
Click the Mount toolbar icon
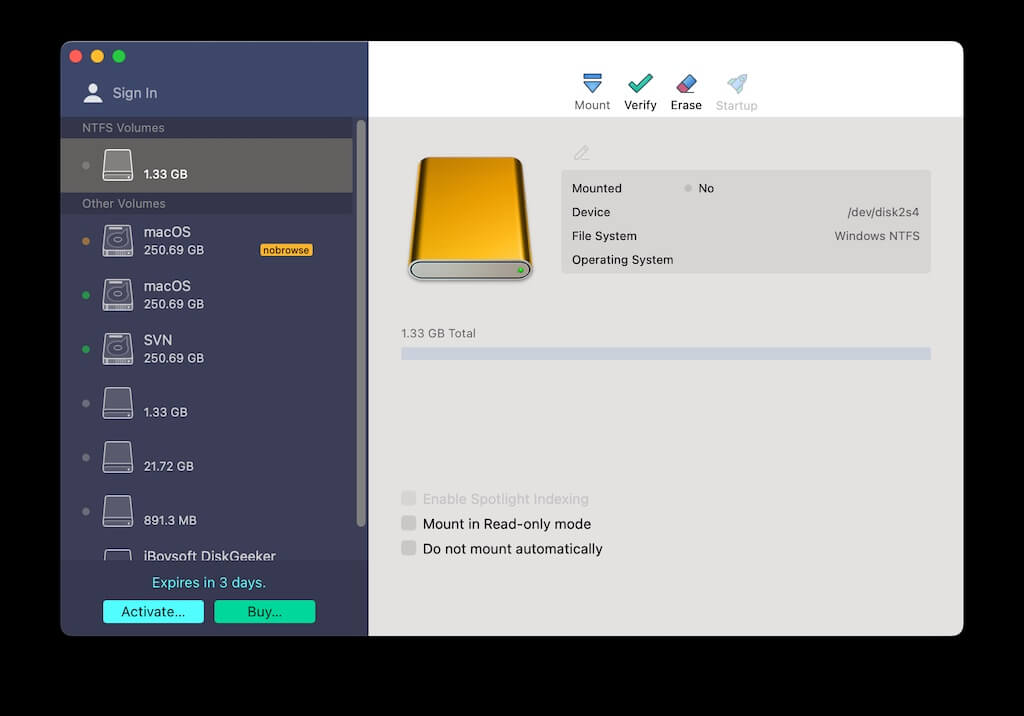tap(592, 83)
